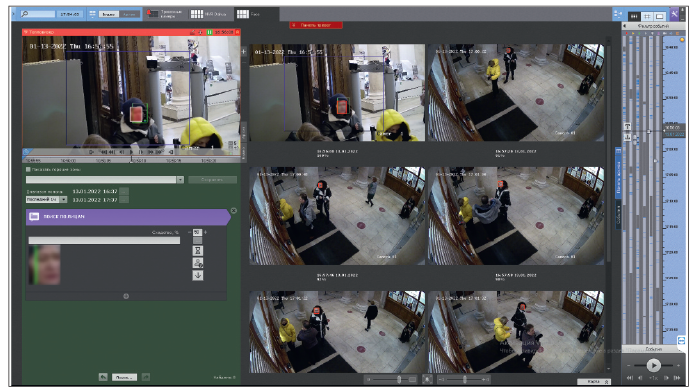Click the undo arrow button at panel bottom

pyautogui.click(x=103, y=377)
